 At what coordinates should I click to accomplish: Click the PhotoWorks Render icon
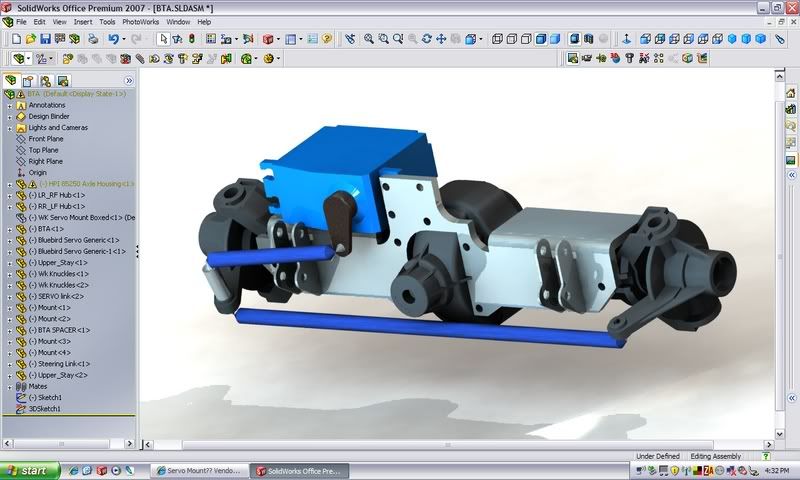pos(572,59)
